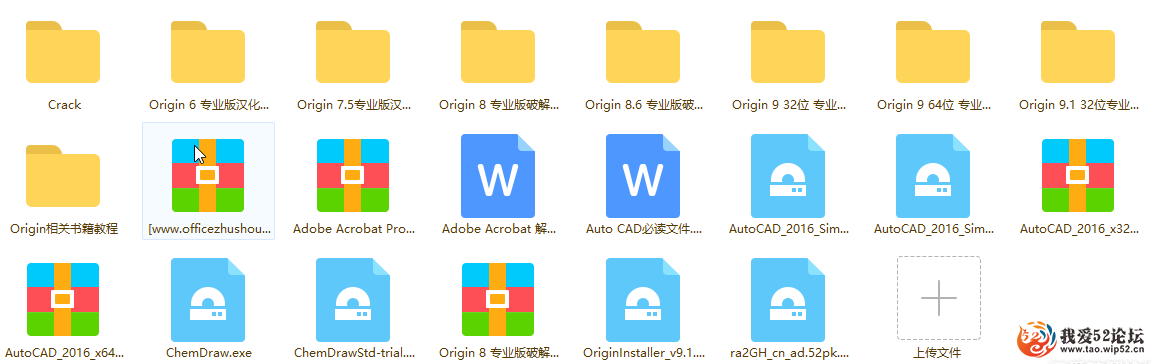Select the AutoCAD_2016_x64 archive file
Viewport: 1151px width, 364px height.
[x=63, y=299]
